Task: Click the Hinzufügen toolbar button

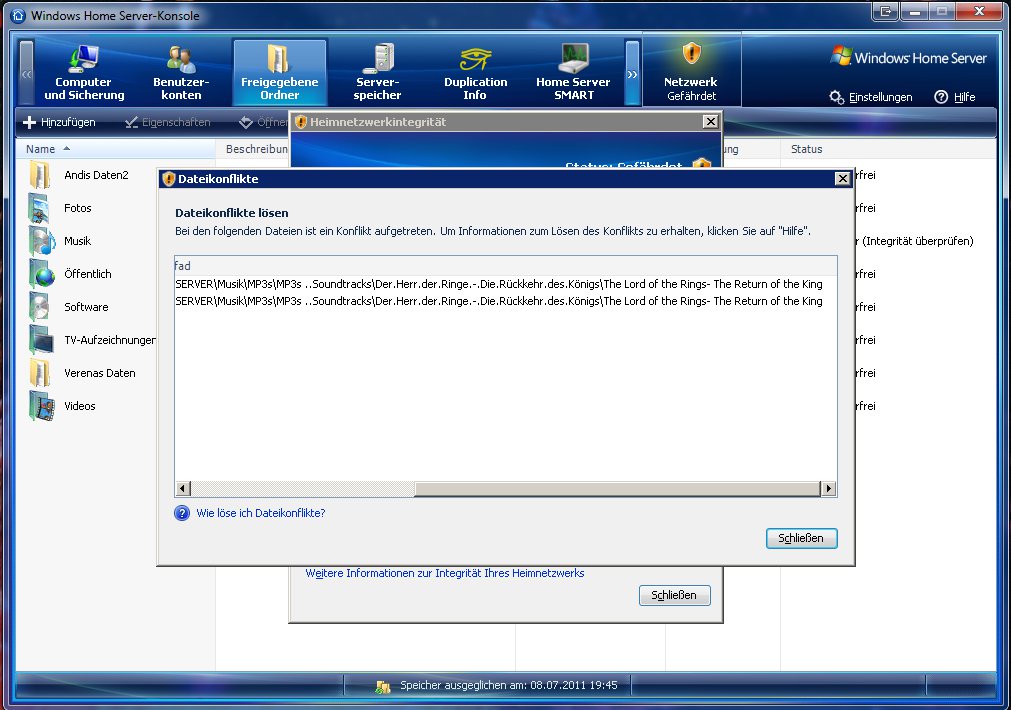Action: tap(60, 122)
